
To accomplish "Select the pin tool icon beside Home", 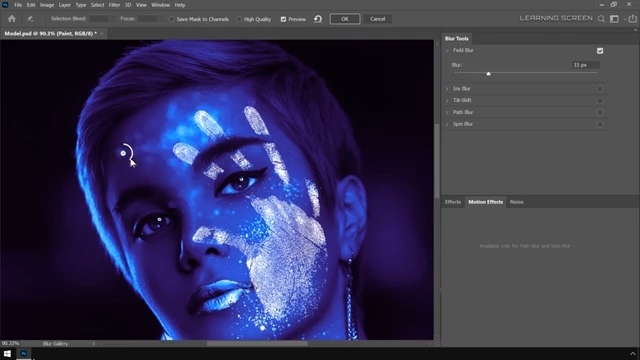I will tap(30, 19).
